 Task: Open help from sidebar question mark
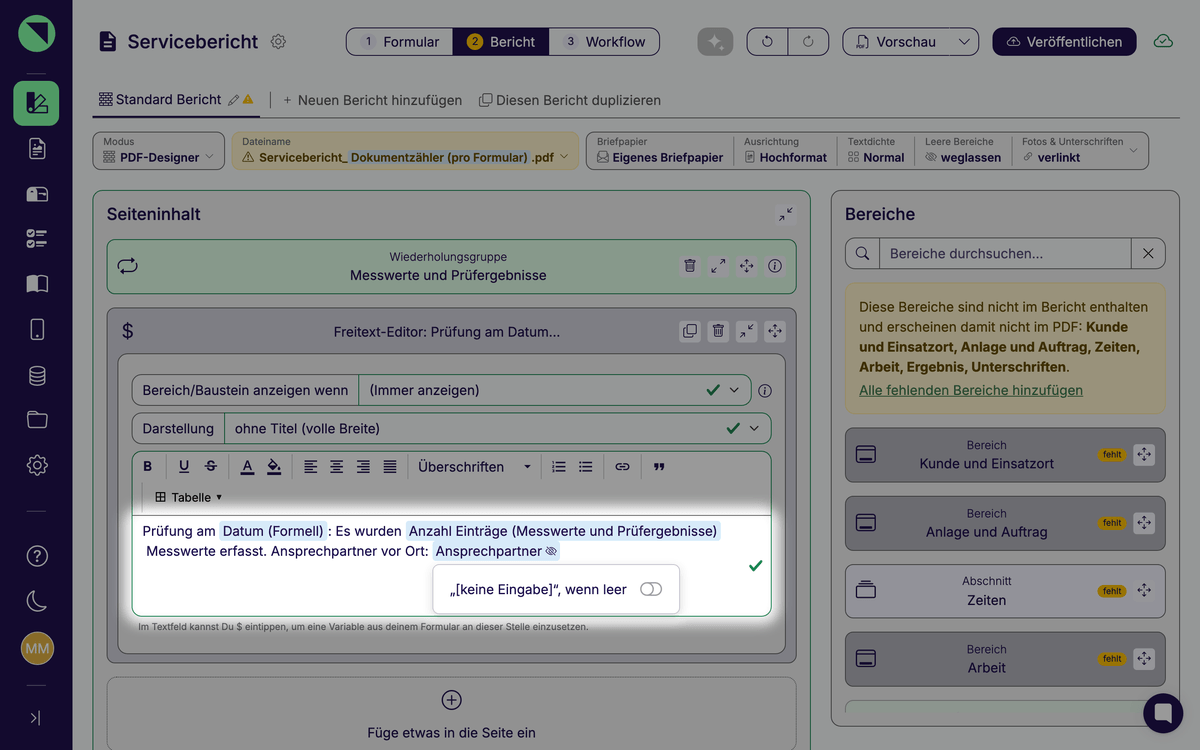click(36, 555)
